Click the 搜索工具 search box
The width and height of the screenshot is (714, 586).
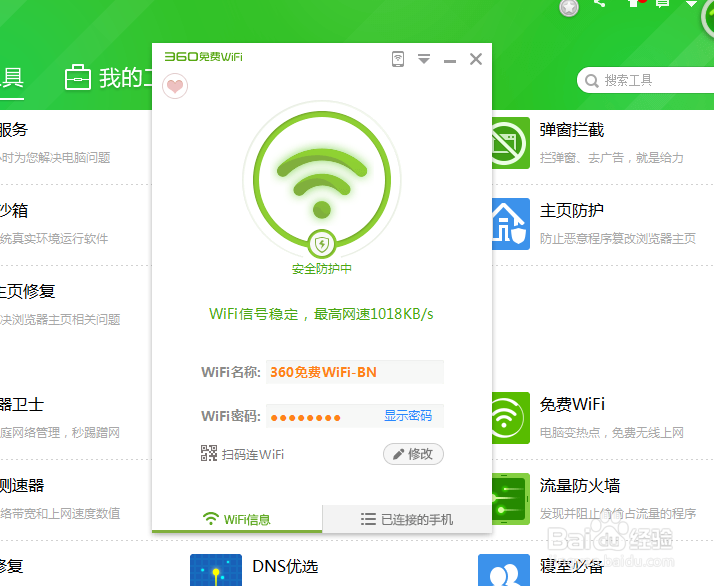coord(647,81)
